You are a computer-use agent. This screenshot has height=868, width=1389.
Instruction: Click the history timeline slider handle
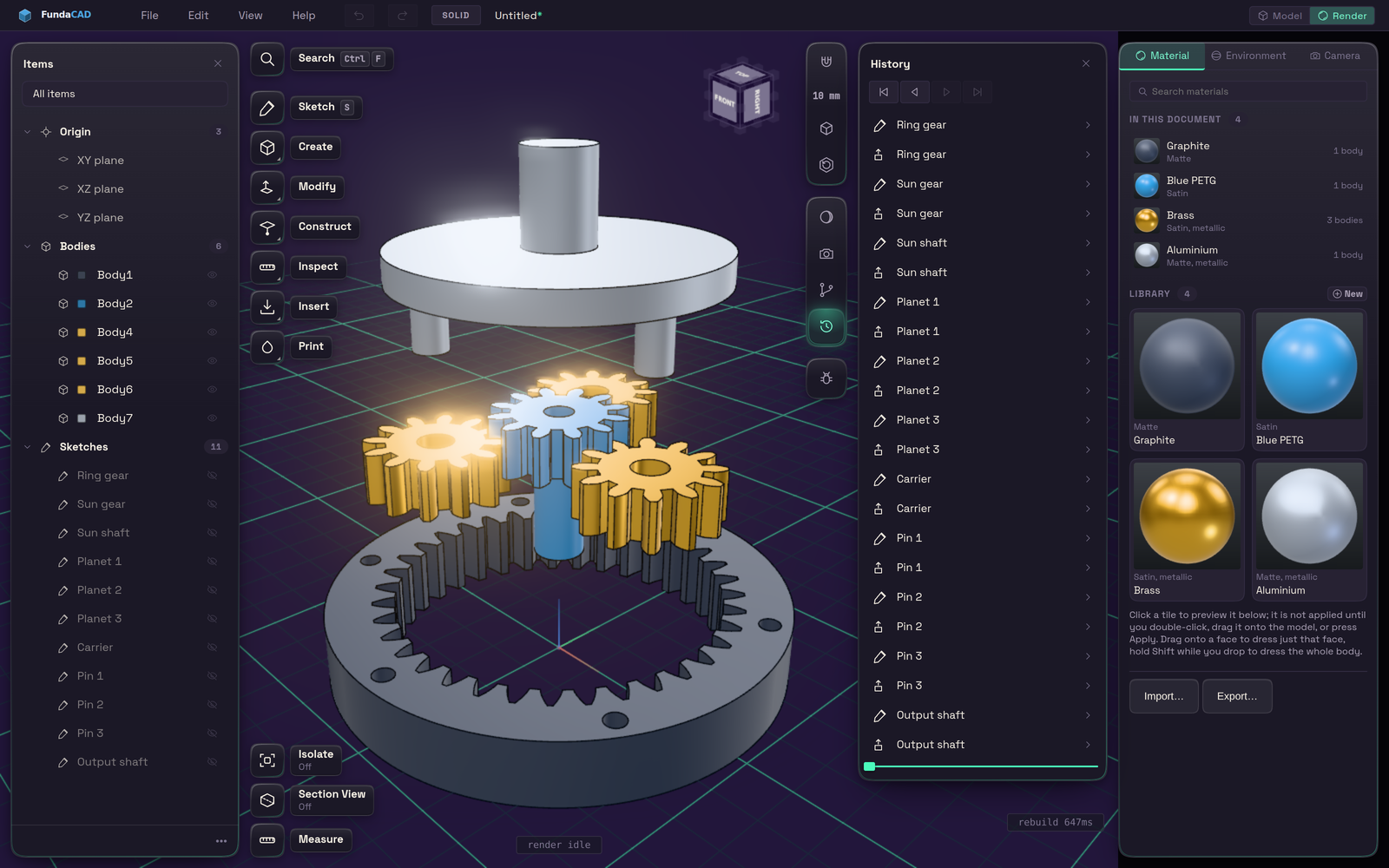870,766
